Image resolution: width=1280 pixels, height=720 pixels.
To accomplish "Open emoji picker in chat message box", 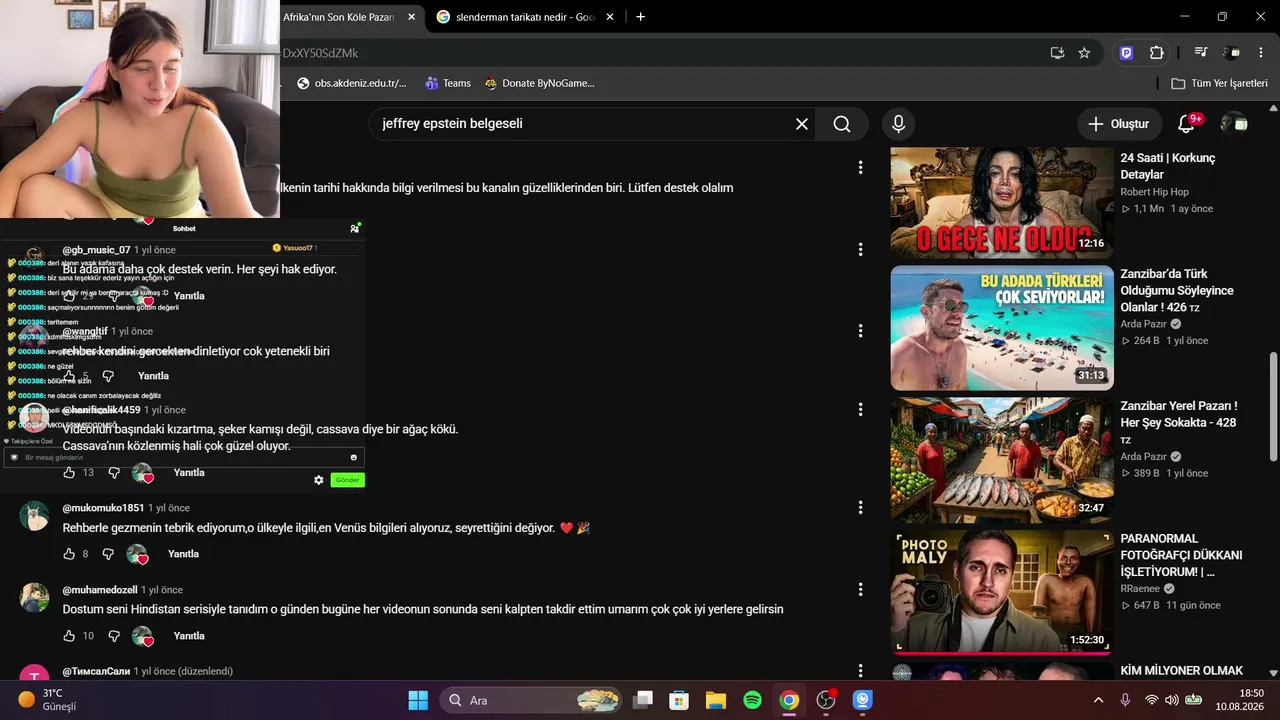I will (353, 457).
